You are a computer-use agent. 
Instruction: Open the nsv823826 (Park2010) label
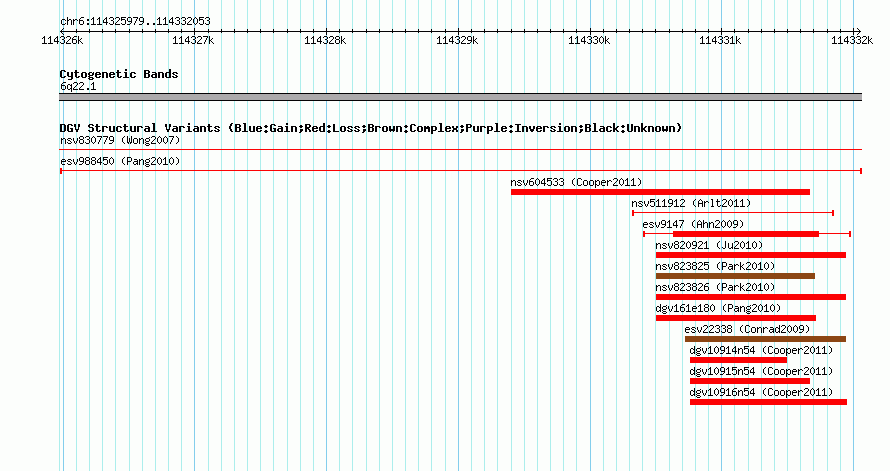(715, 287)
